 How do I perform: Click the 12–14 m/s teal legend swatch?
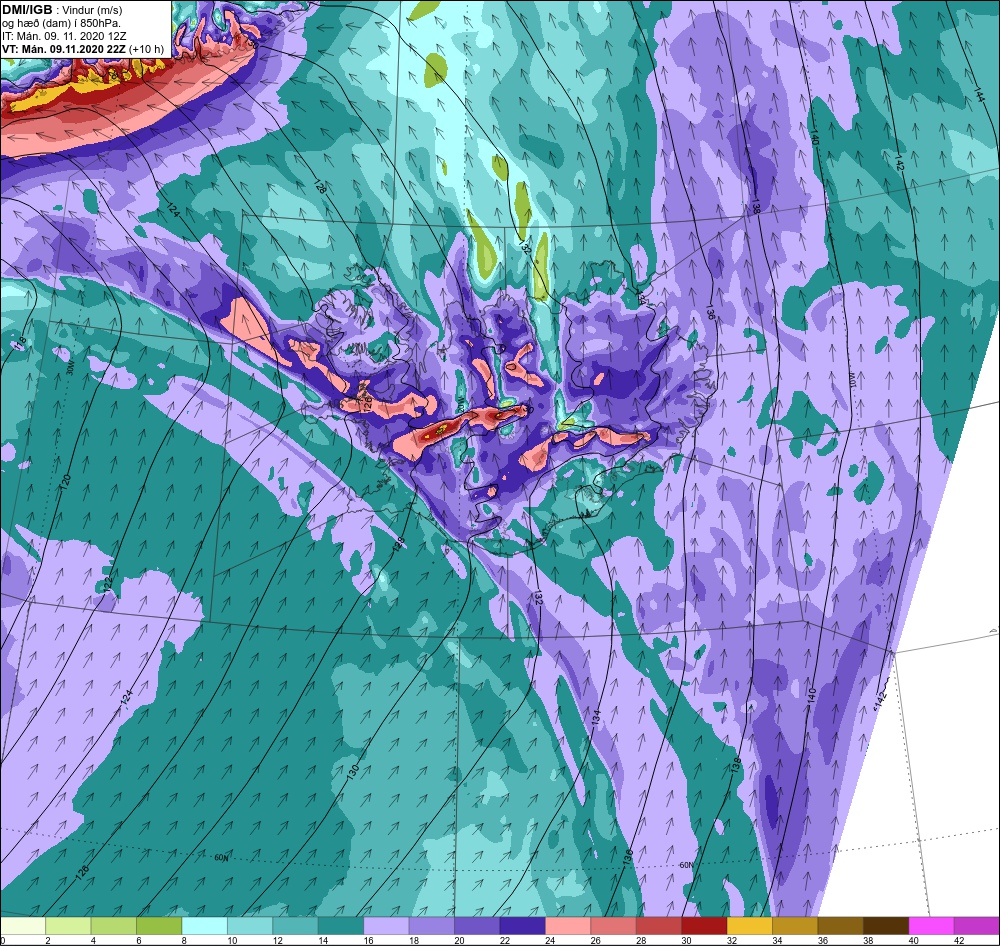pyautogui.click(x=295, y=926)
